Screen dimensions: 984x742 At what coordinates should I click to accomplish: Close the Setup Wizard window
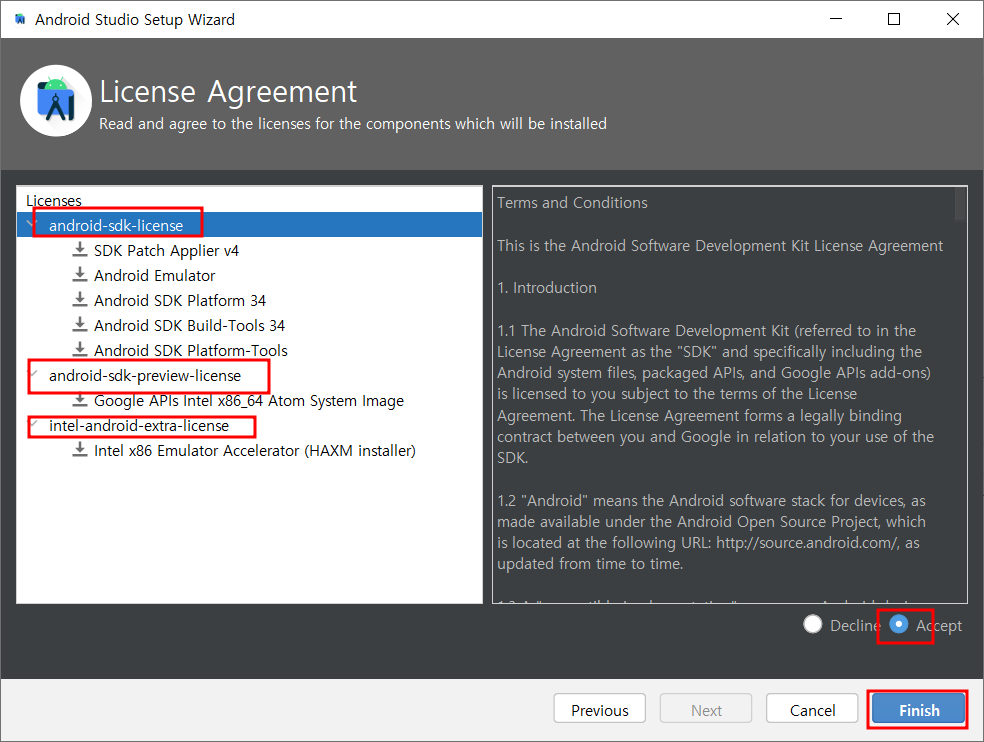pyautogui.click(x=953, y=19)
